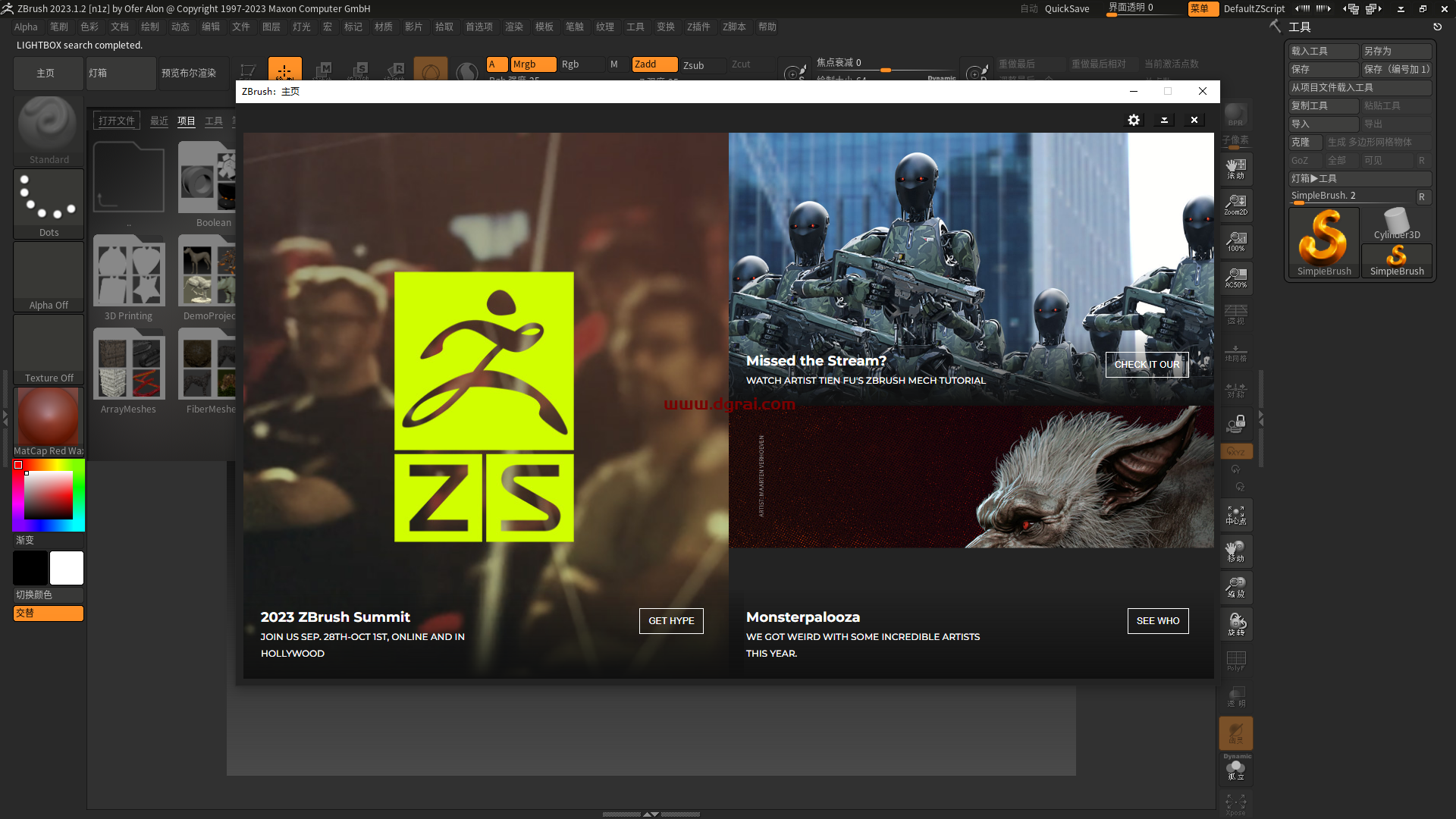Image resolution: width=1456 pixels, height=819 pixels.
Task: Select the white secondary color swatch
Action: 67,568
